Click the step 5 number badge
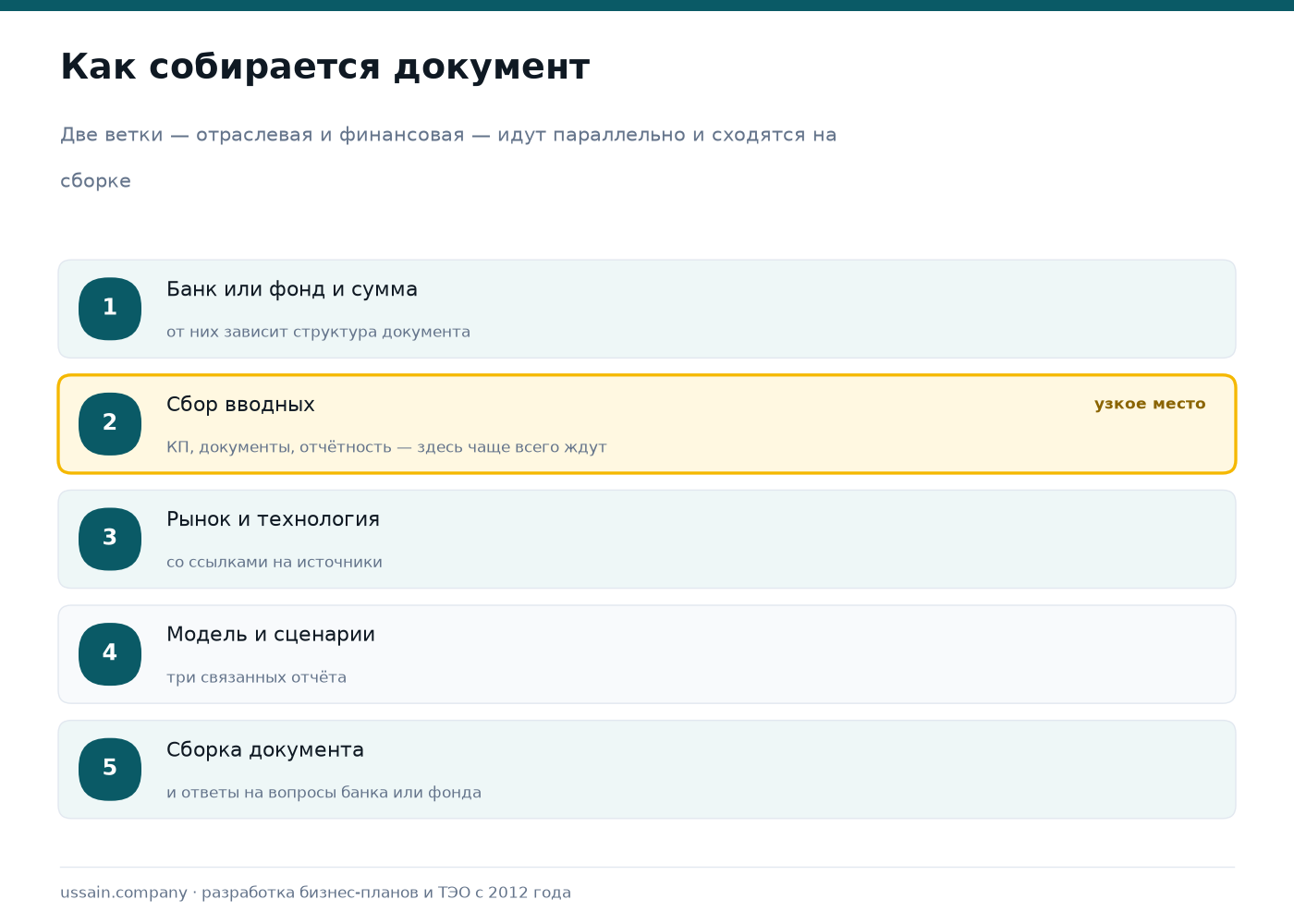Screen dimensions: 1294x924 click(x=110, y=769)
